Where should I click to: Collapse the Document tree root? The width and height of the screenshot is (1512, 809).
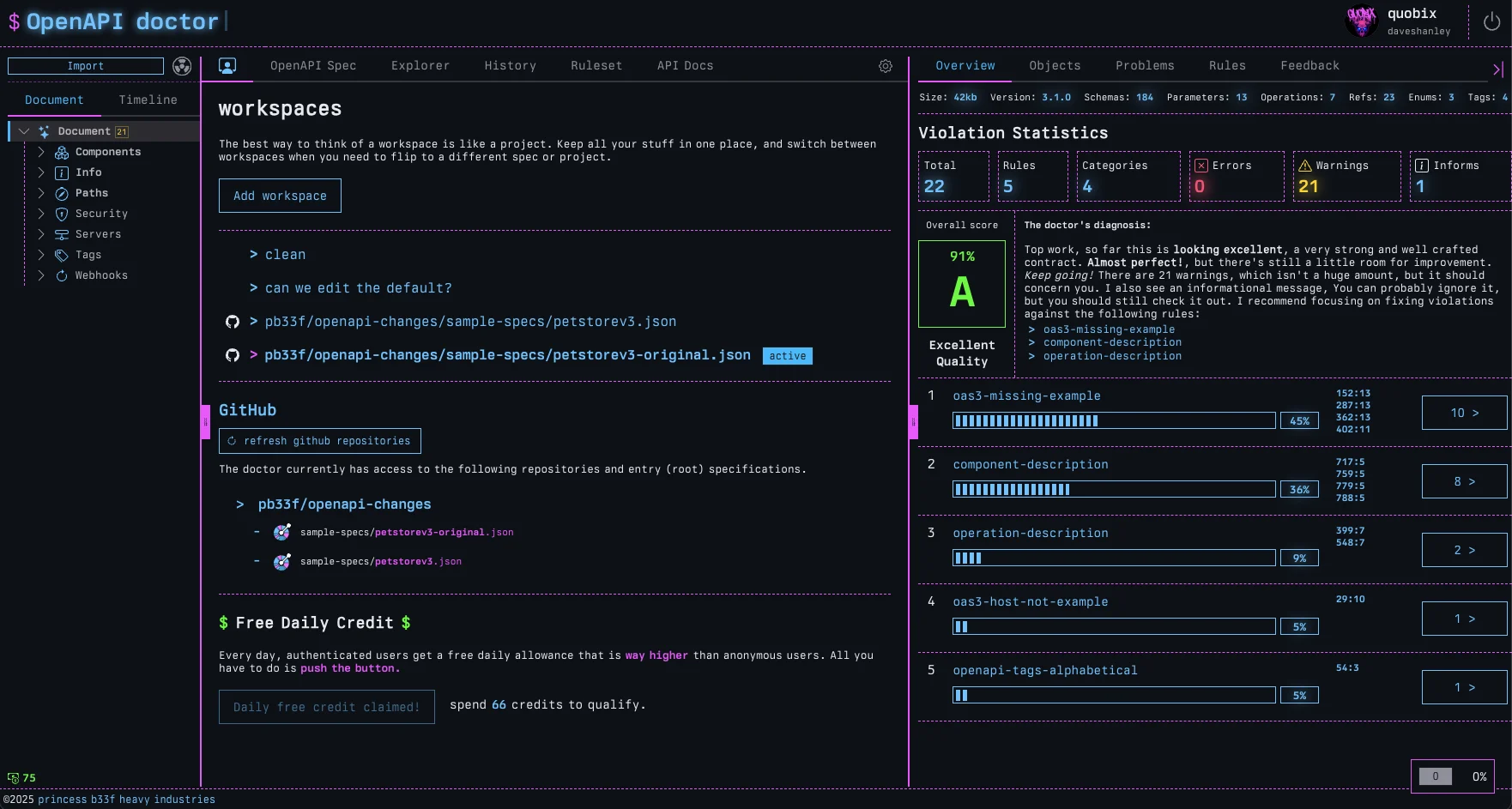[24, 131]
